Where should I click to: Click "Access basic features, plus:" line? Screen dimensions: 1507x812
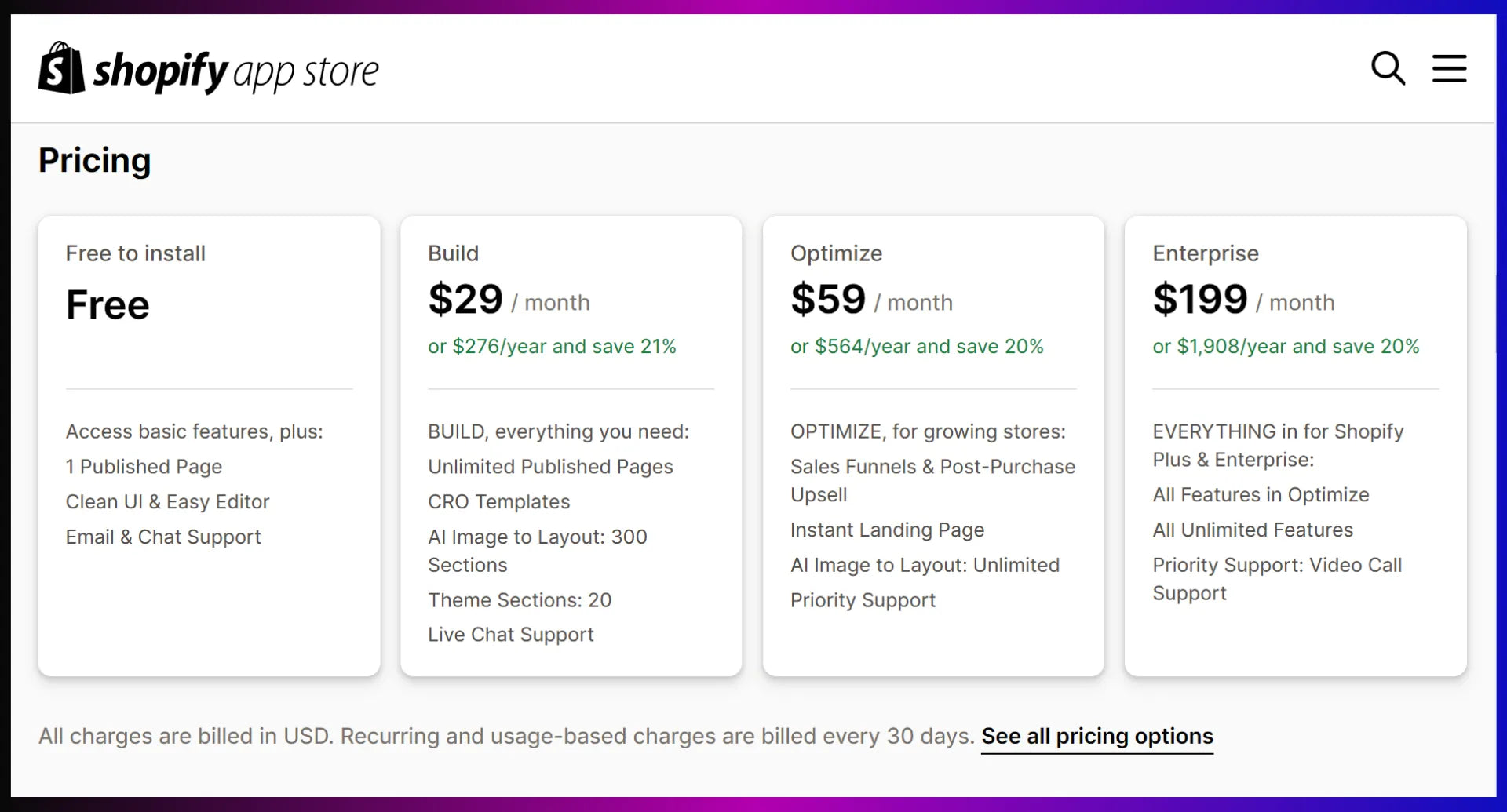[195, 431]
